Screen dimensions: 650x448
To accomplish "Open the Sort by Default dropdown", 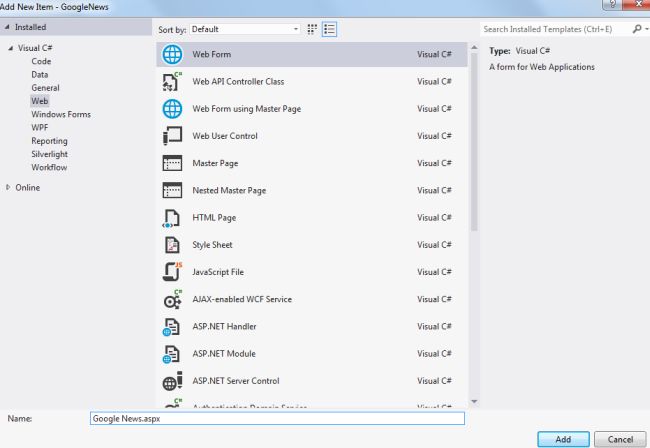I will [245, 29].
